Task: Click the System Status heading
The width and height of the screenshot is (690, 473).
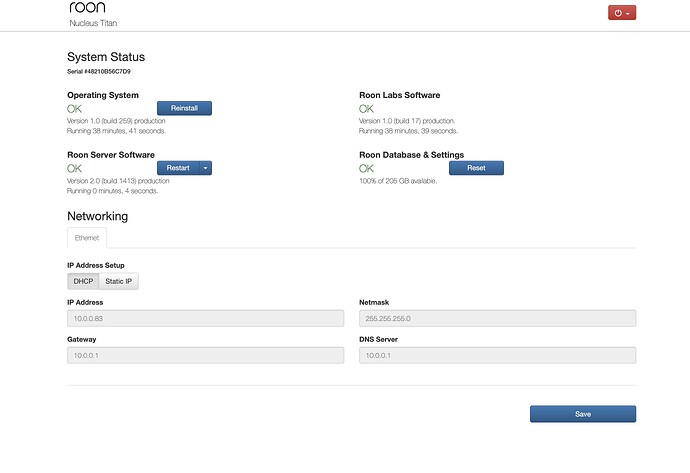Action: tap(106, 57)
